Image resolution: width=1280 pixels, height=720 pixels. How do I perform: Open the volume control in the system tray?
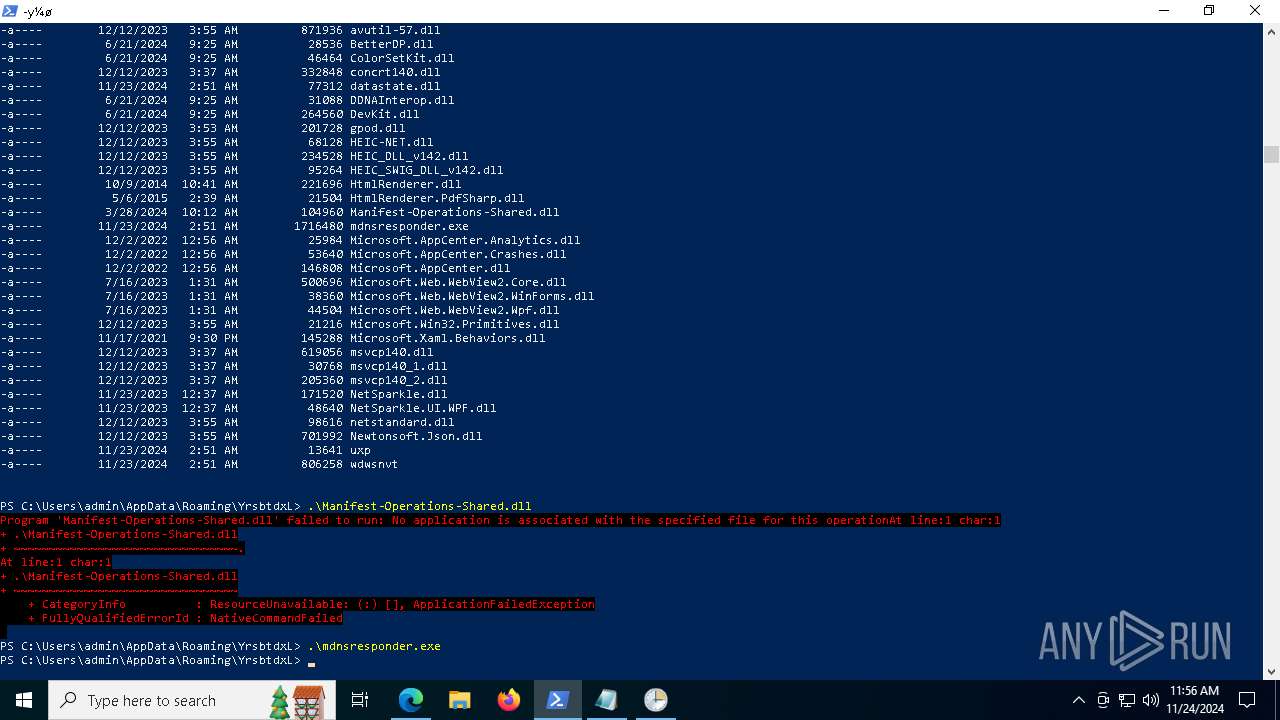click(x=1150, y=700)
